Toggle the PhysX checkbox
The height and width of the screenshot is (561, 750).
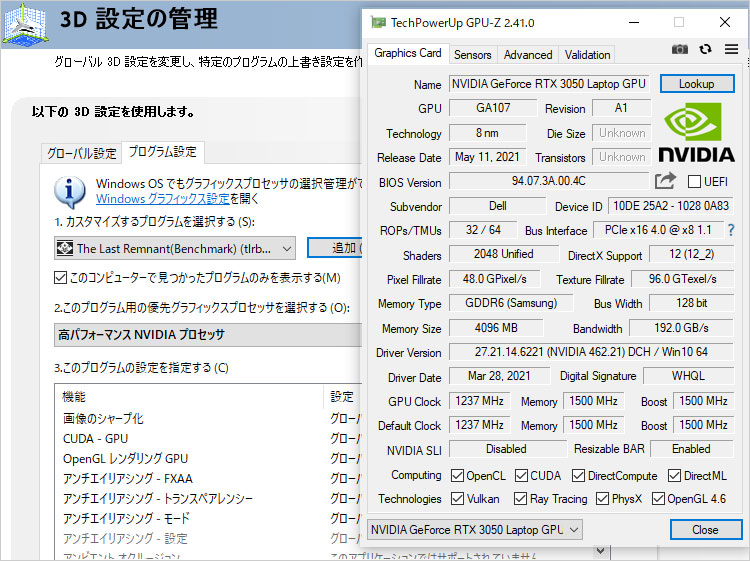(x=603, y=499)
